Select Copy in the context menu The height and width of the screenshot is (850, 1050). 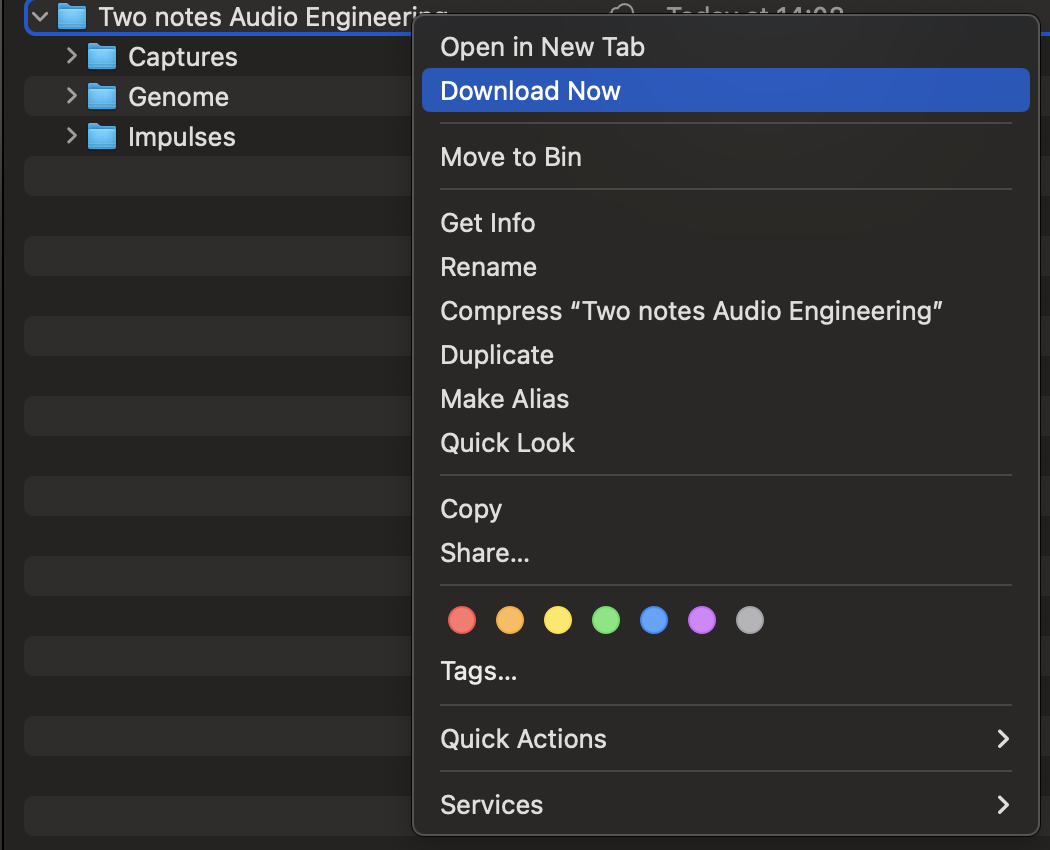click(x=726, y=508)
